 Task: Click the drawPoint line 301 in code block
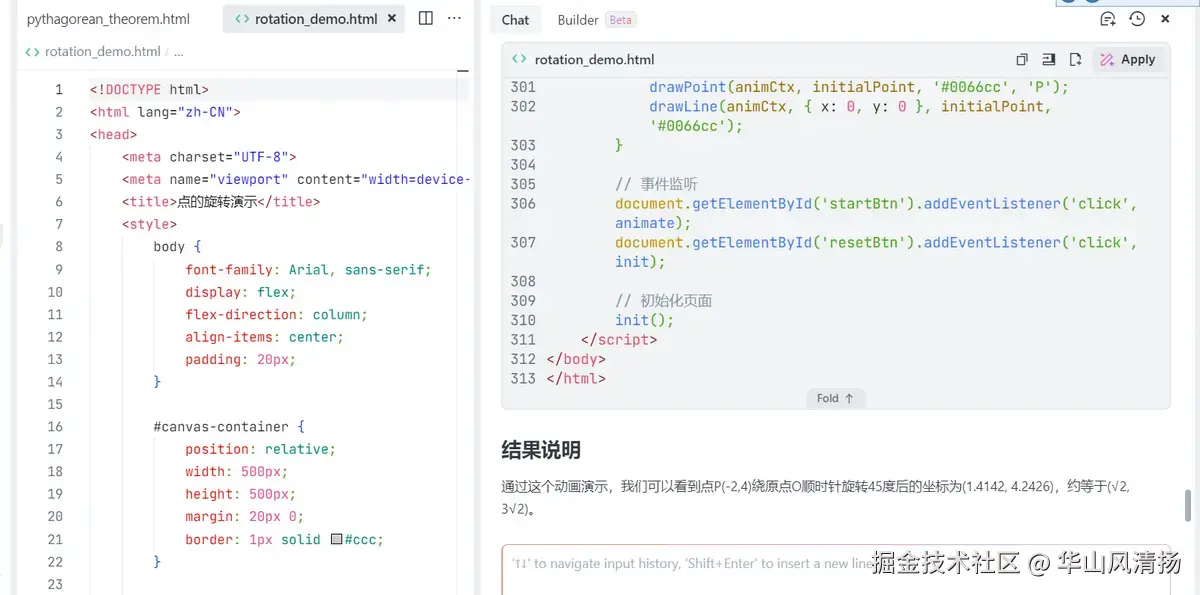[x=859, y=87]
